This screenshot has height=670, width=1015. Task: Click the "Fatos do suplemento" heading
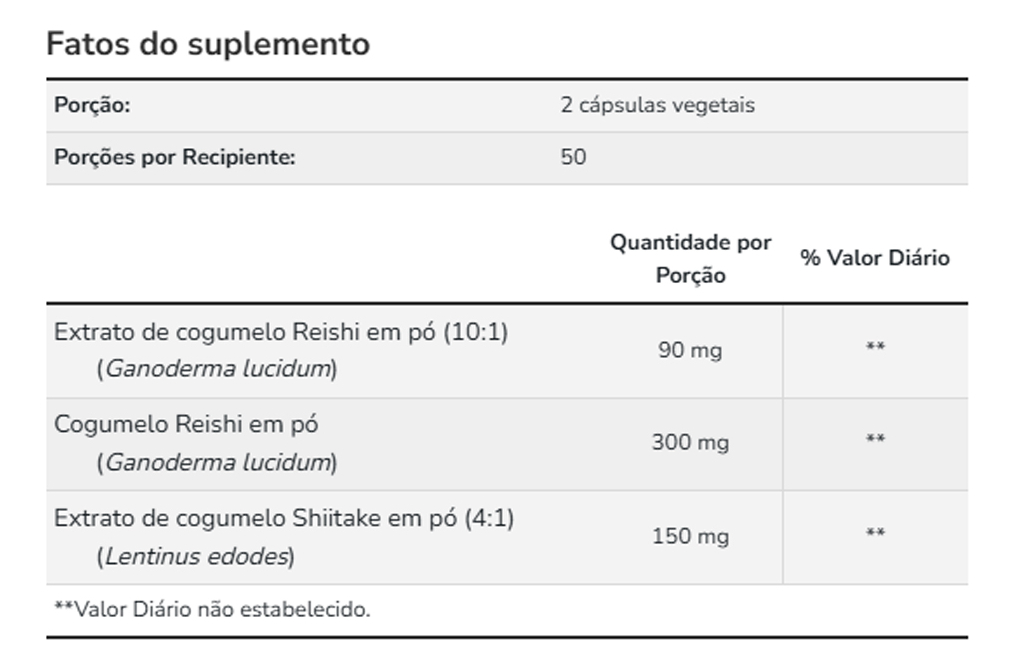pyautogui.click(x=208, y=44)
